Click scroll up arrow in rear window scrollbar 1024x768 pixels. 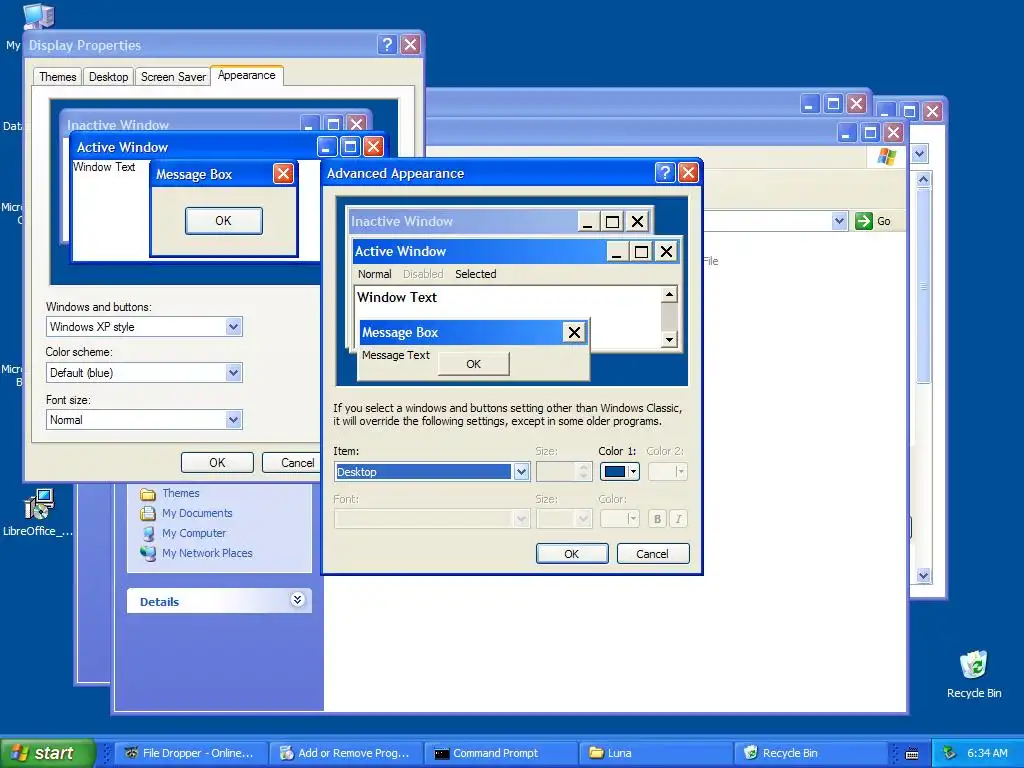pyautogui.click(x=923, y=180)
